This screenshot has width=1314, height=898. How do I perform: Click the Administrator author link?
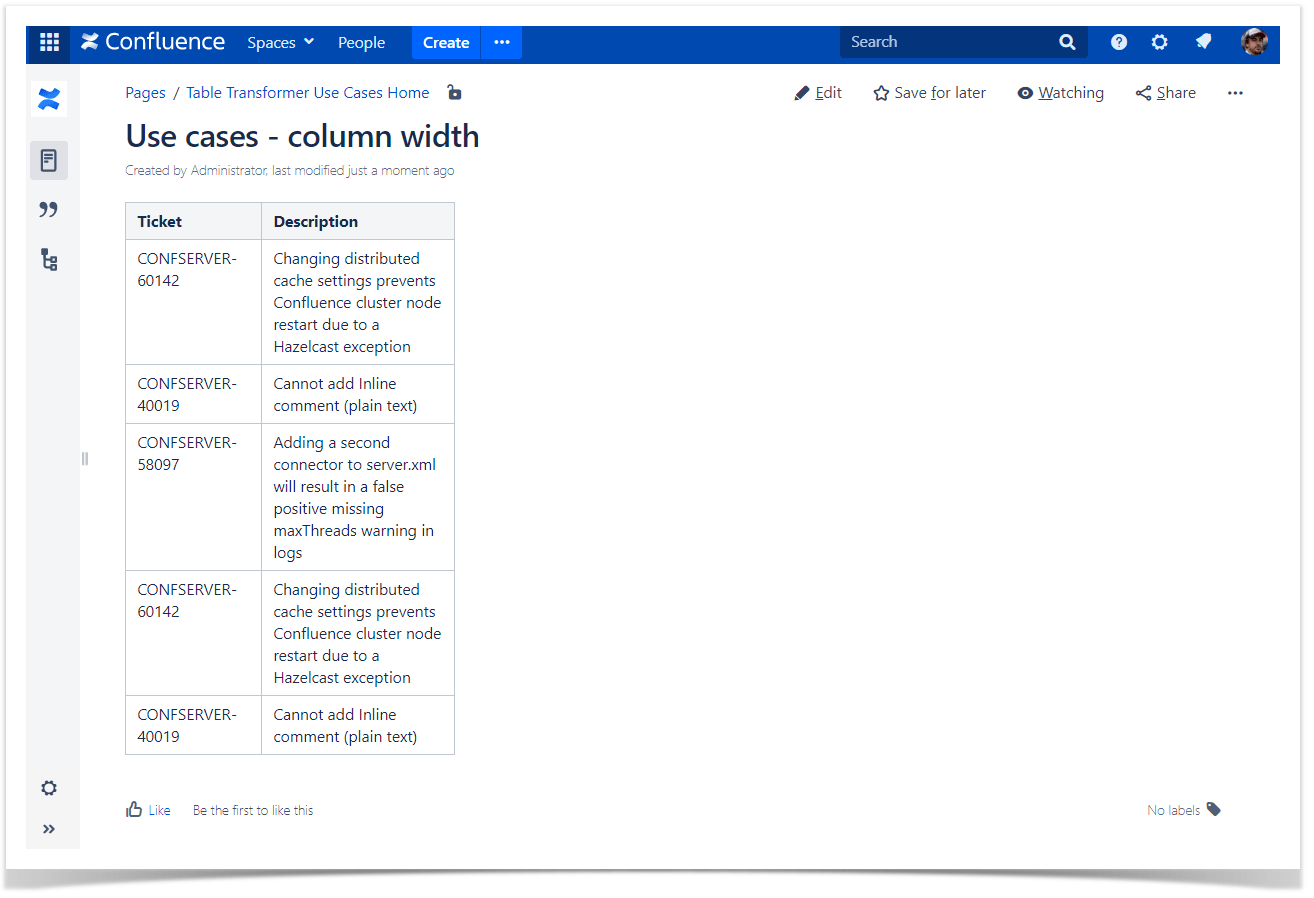coord(228,171)
